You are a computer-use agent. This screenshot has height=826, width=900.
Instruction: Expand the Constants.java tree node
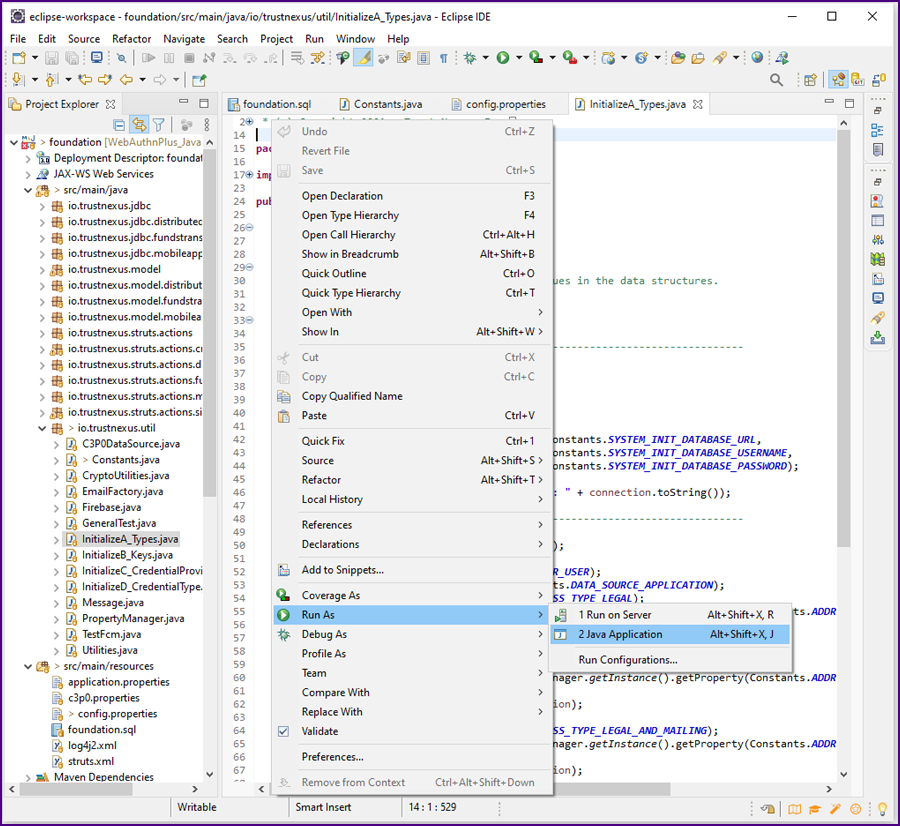[56, 460]
